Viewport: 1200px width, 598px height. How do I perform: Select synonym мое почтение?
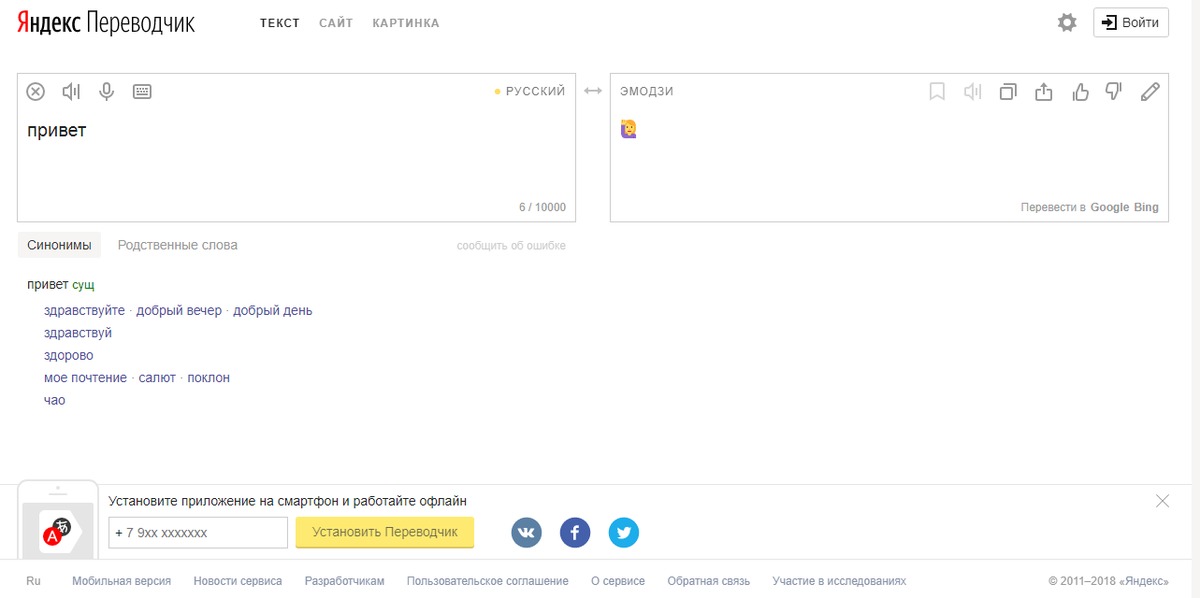coord(85,378)
